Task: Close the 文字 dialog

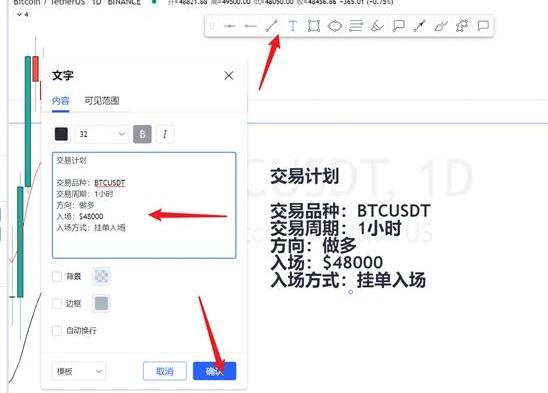Action: pyautogui.click(x=229, y=75)
